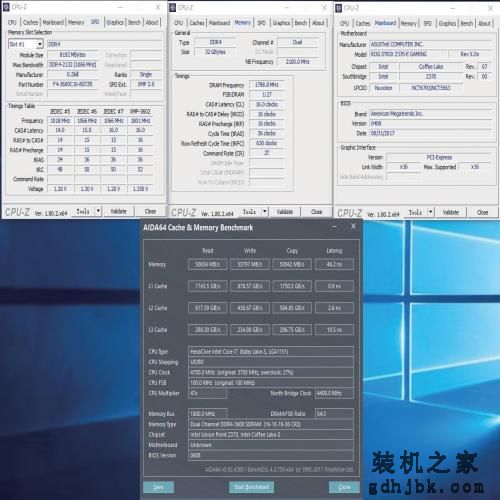Click Tools button in middle CPU-Z window
Image resolution: width=500 pixels, height=500 pixels.
[x=250, y=212]
